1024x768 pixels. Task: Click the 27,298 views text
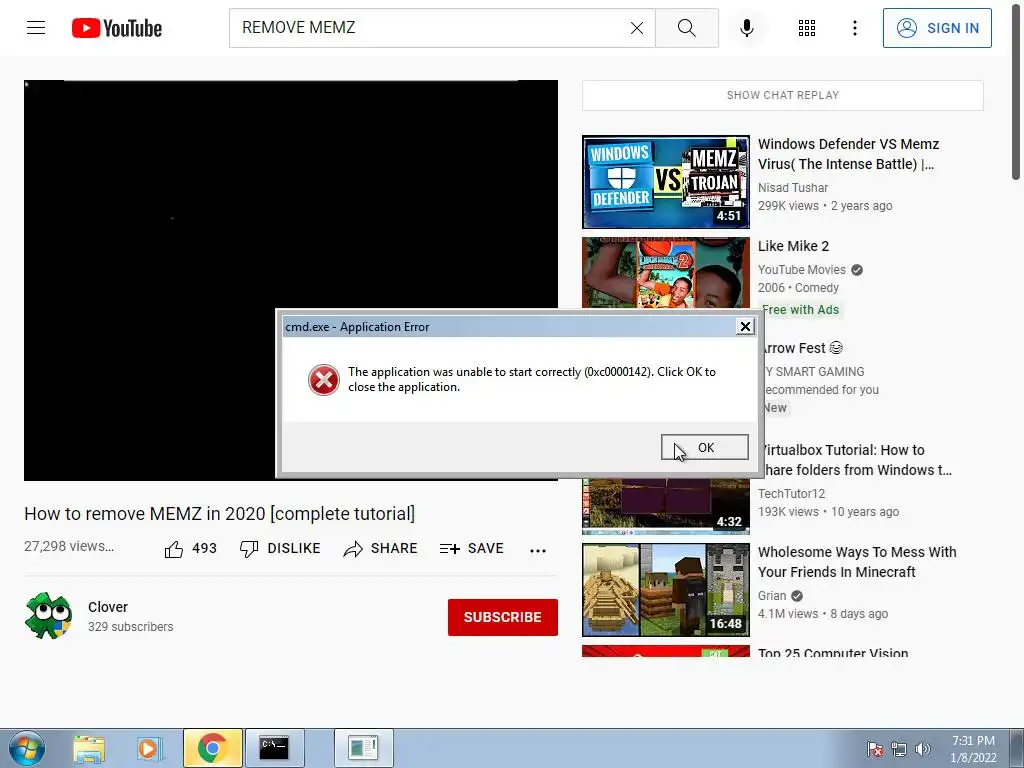[x=69, y=547]
